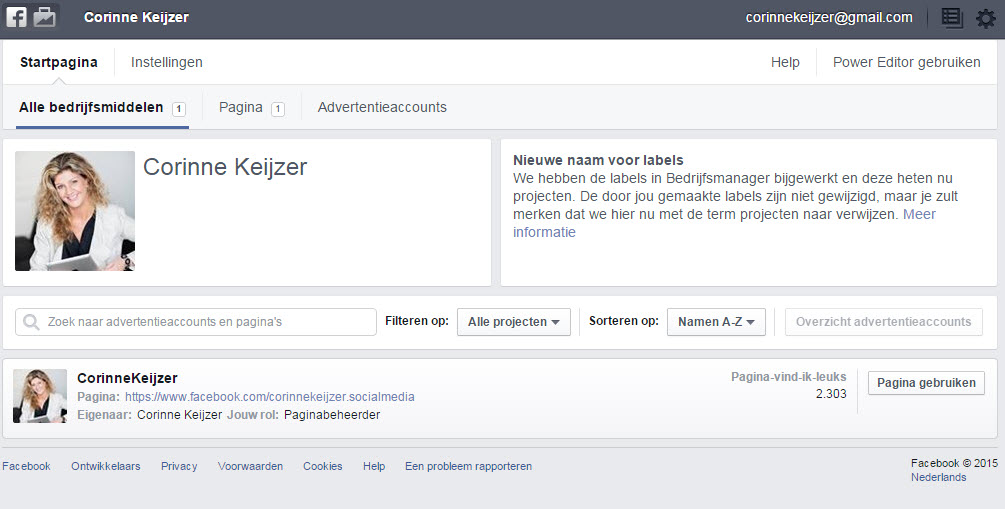Open the Help item in top navigation
This screenshot has width=1005, height=509.
coord(785,62)
